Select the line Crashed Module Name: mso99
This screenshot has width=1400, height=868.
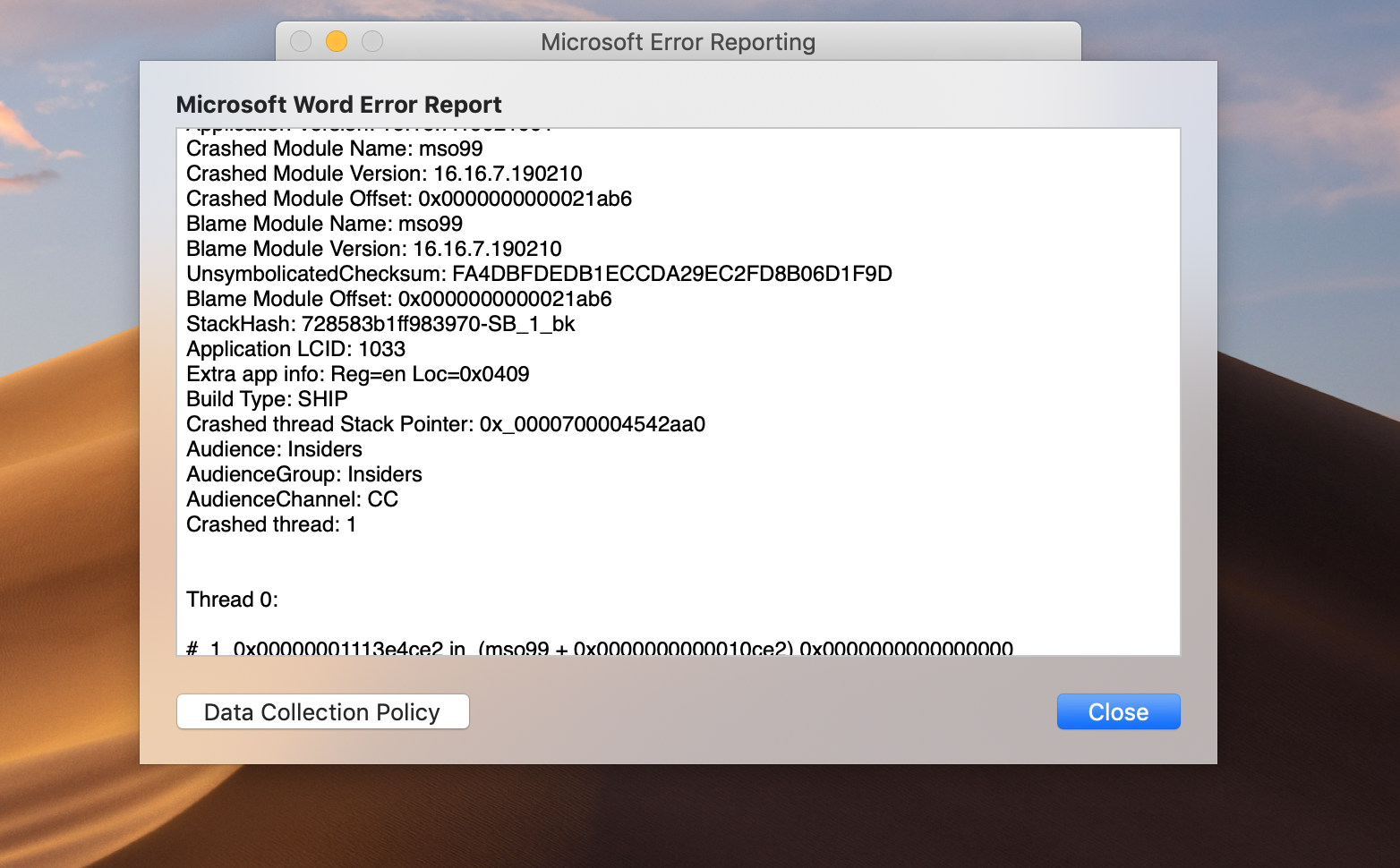(335, 149)
